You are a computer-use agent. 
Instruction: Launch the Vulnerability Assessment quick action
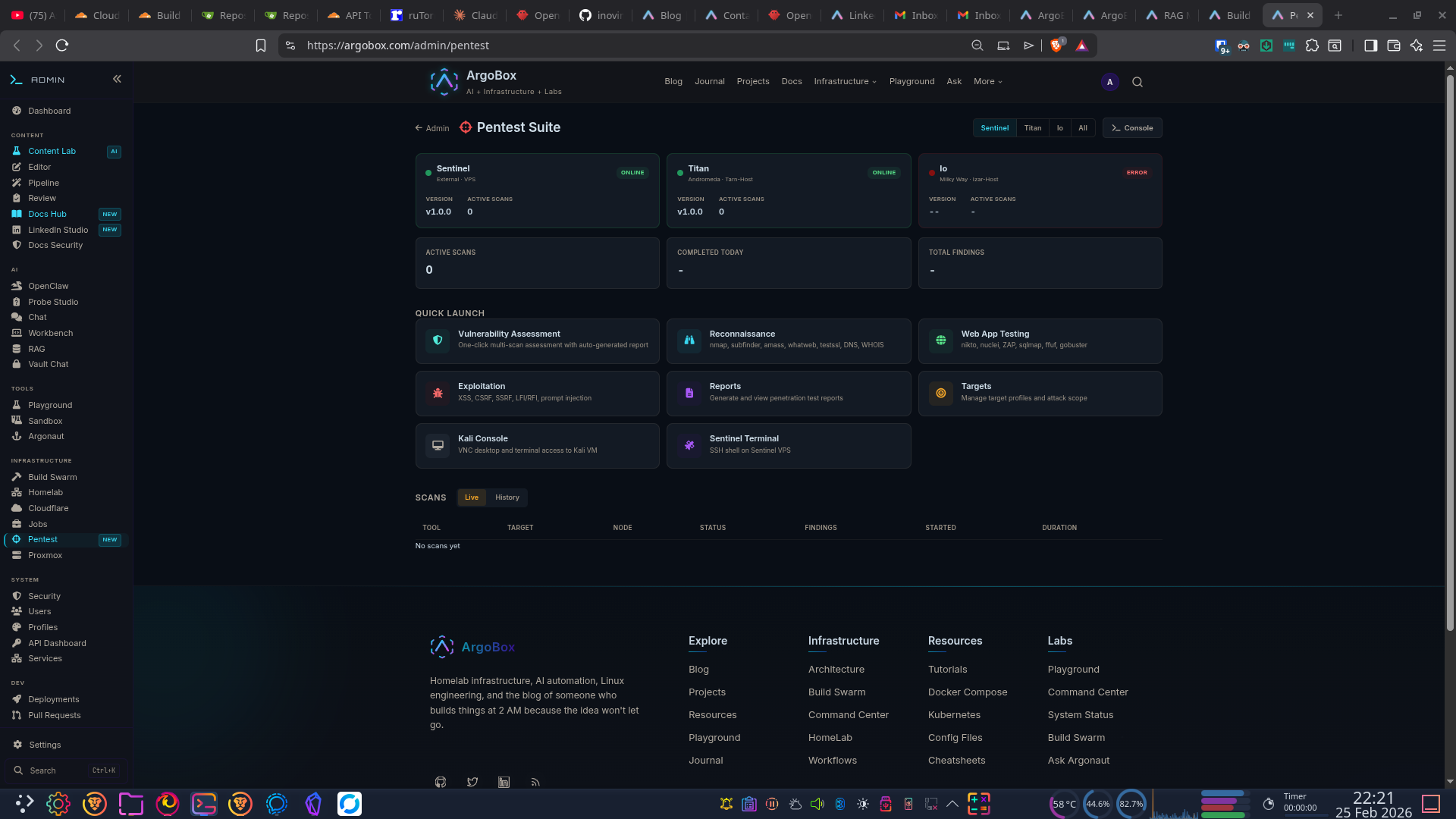(537, 340)
